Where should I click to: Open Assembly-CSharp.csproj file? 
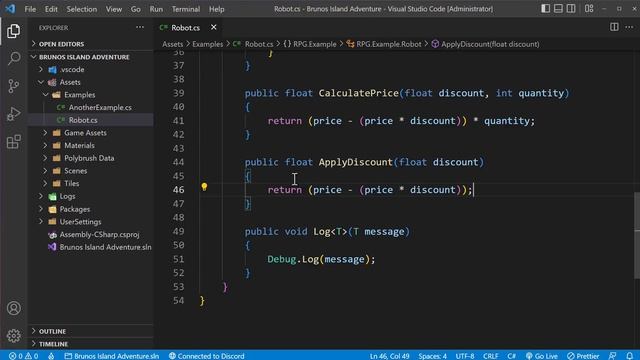91,234
